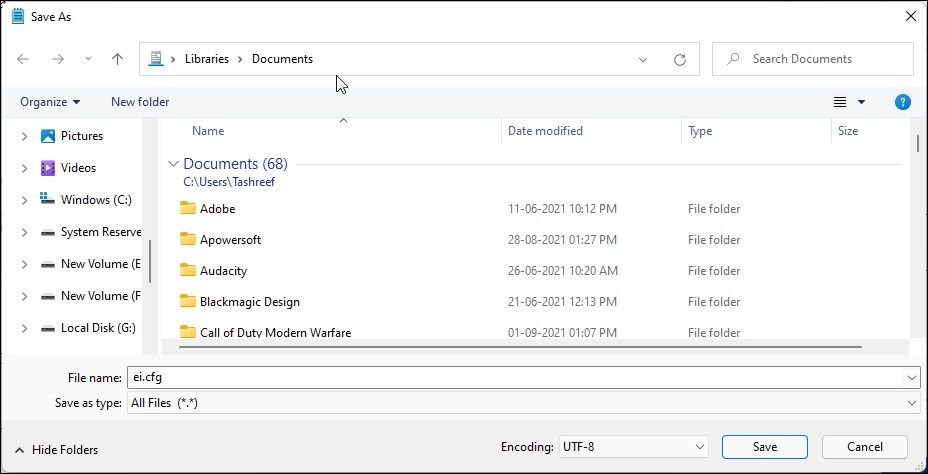Change view with the view layout icon
The image size is (928, 474).
[x=840, y=102]
